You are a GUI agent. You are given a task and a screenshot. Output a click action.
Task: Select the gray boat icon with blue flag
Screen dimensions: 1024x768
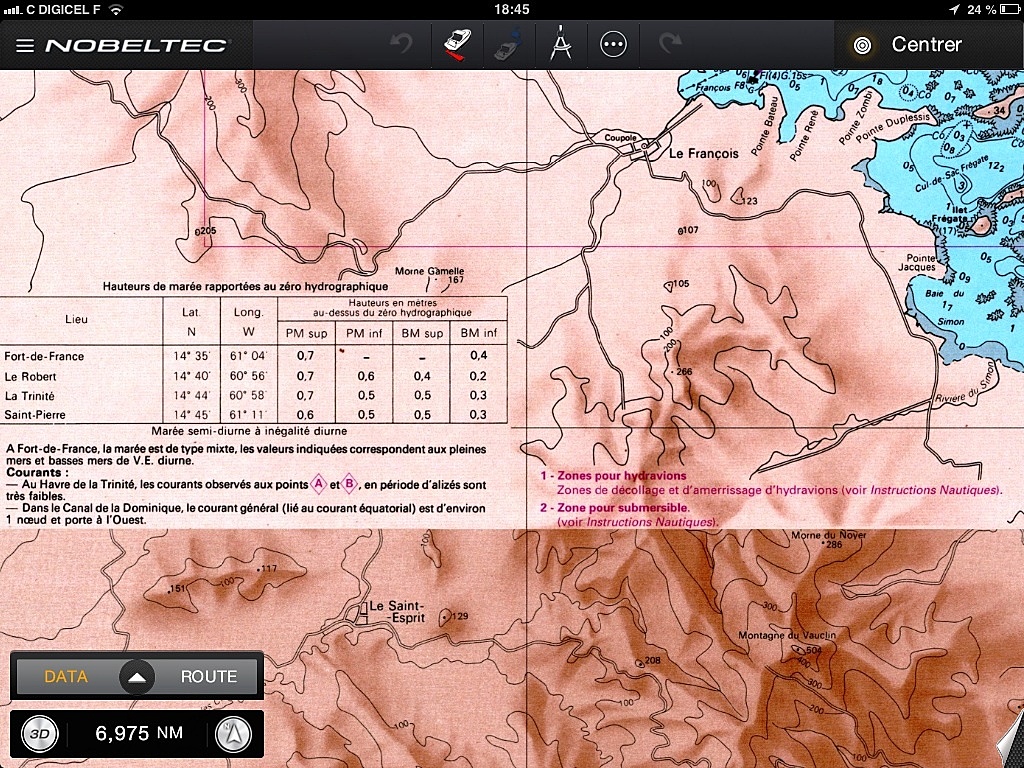(x=508, y=44)
